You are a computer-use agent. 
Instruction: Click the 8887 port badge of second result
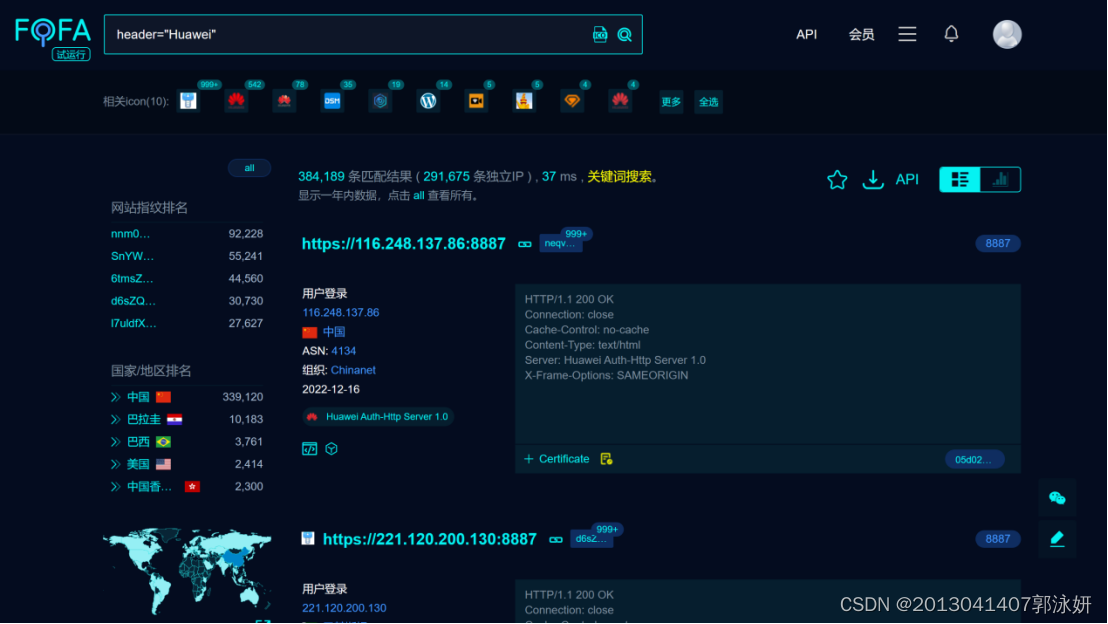point(998,539)
